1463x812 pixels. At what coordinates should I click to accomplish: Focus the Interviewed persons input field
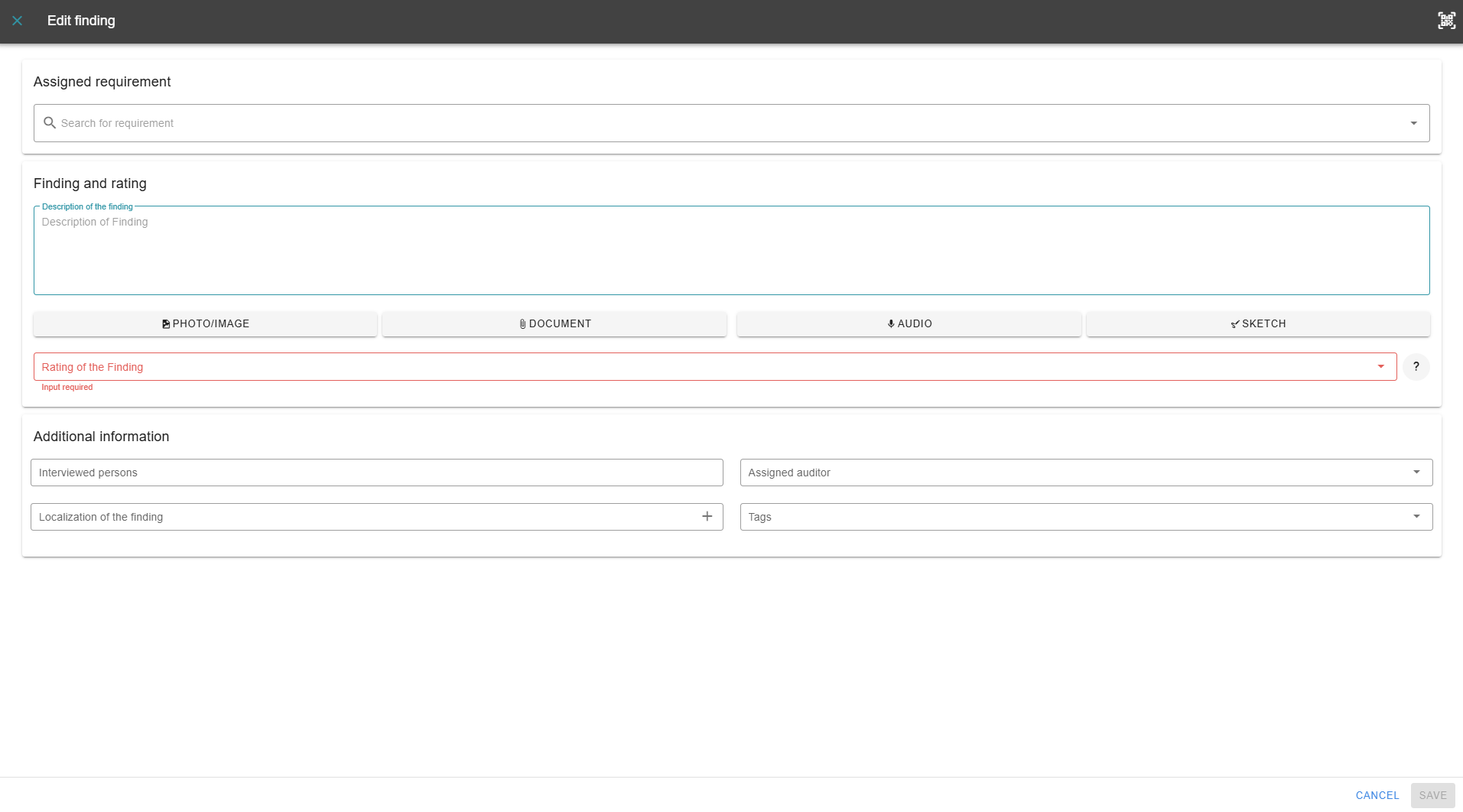[x=376, y=473]
